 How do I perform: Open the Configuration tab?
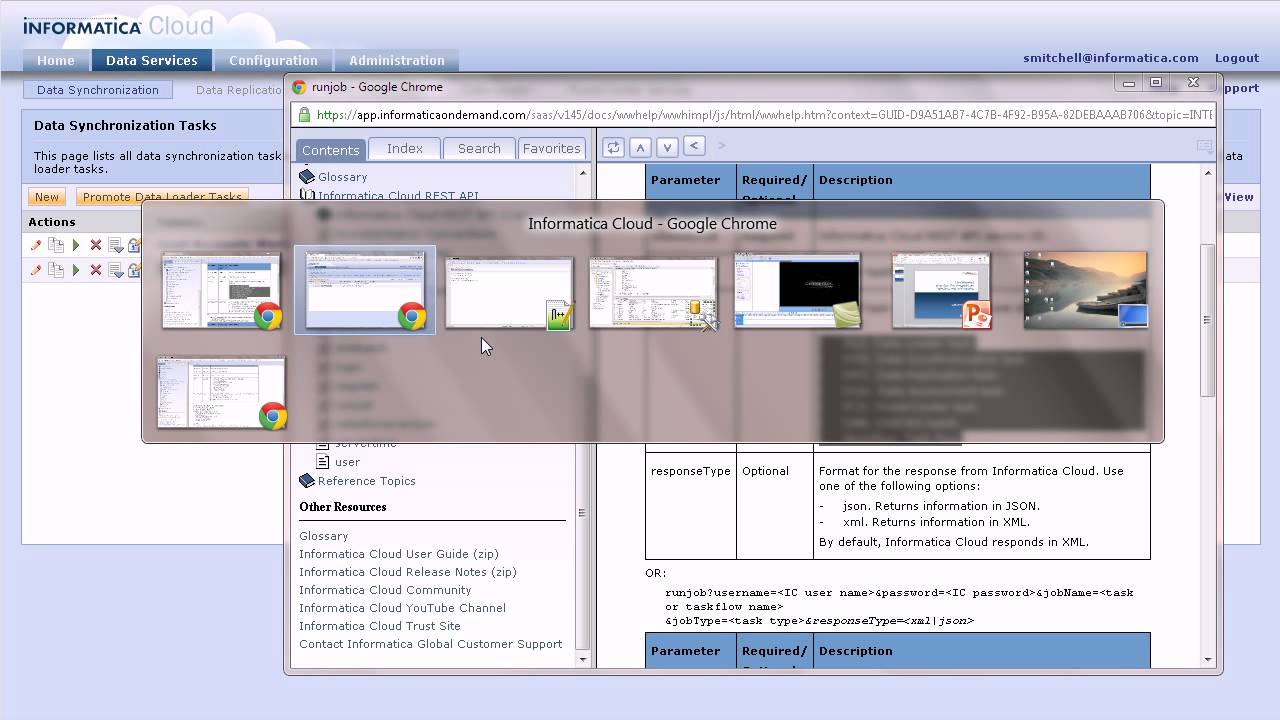pos(273,60)
